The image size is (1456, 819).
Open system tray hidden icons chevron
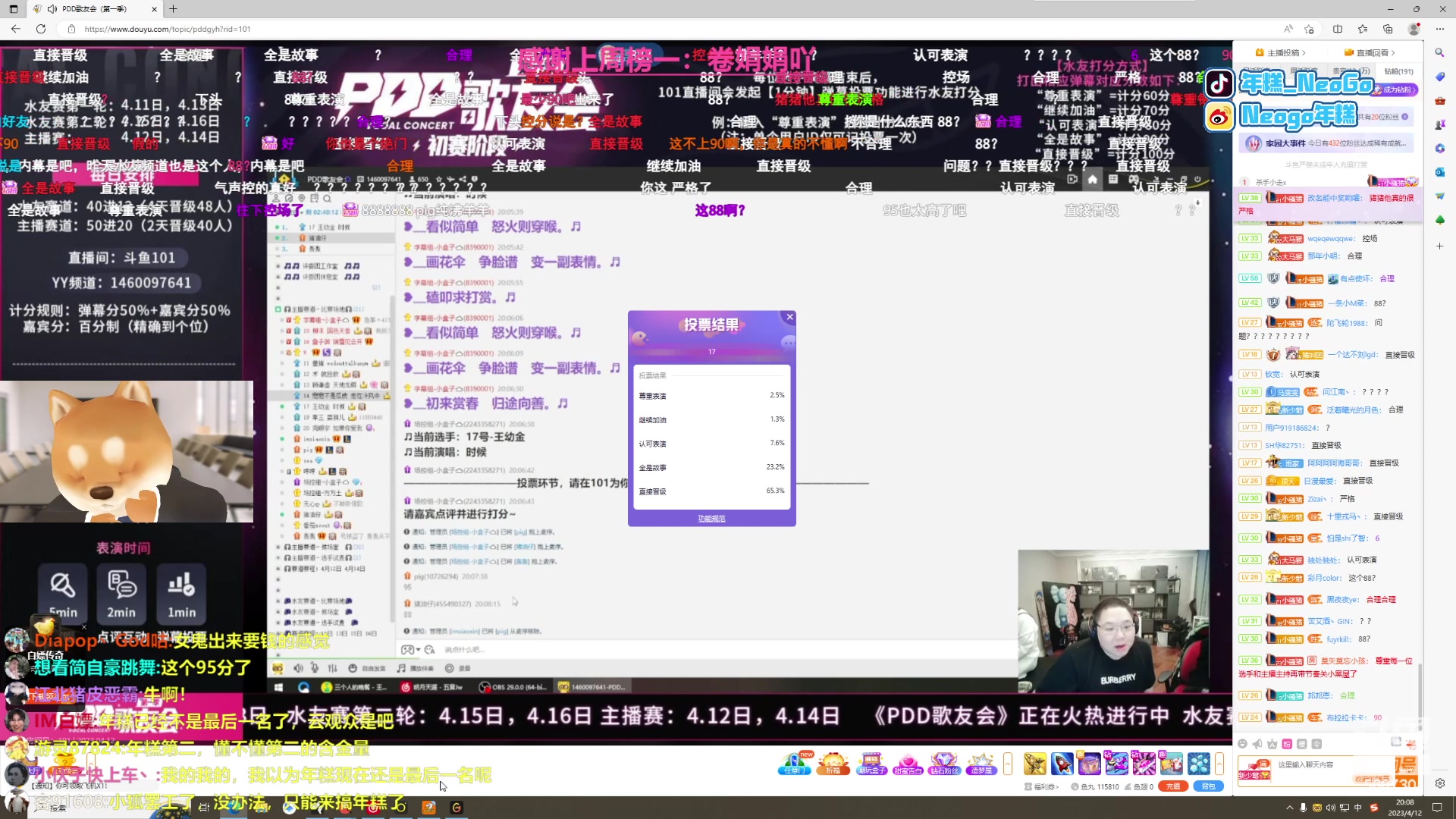click(x=1289, y=808)
